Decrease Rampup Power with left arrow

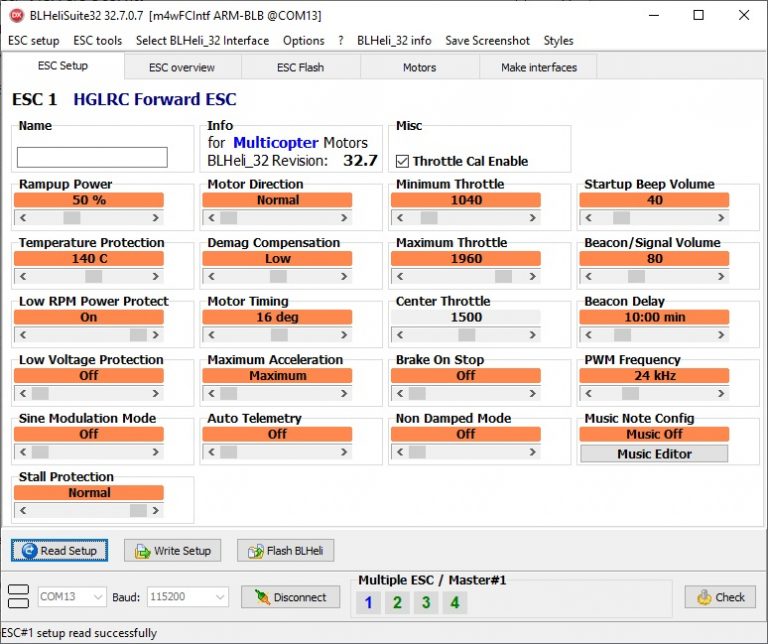pyautogui.click(x=23, y=217)
